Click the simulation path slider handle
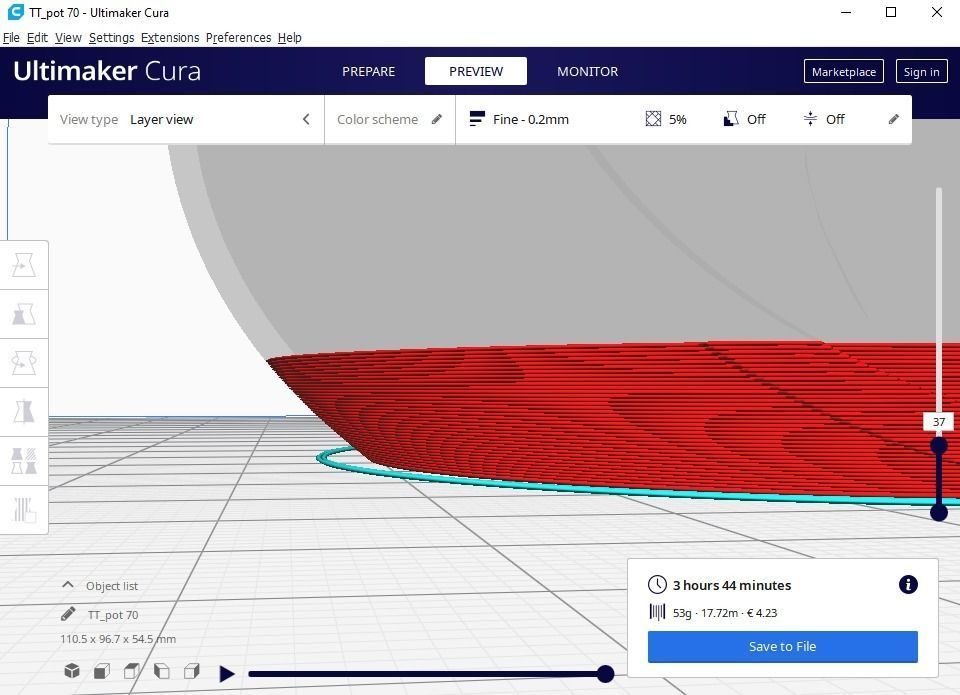The height and width of the screenshot is (695, 960). tap(605, 674)
